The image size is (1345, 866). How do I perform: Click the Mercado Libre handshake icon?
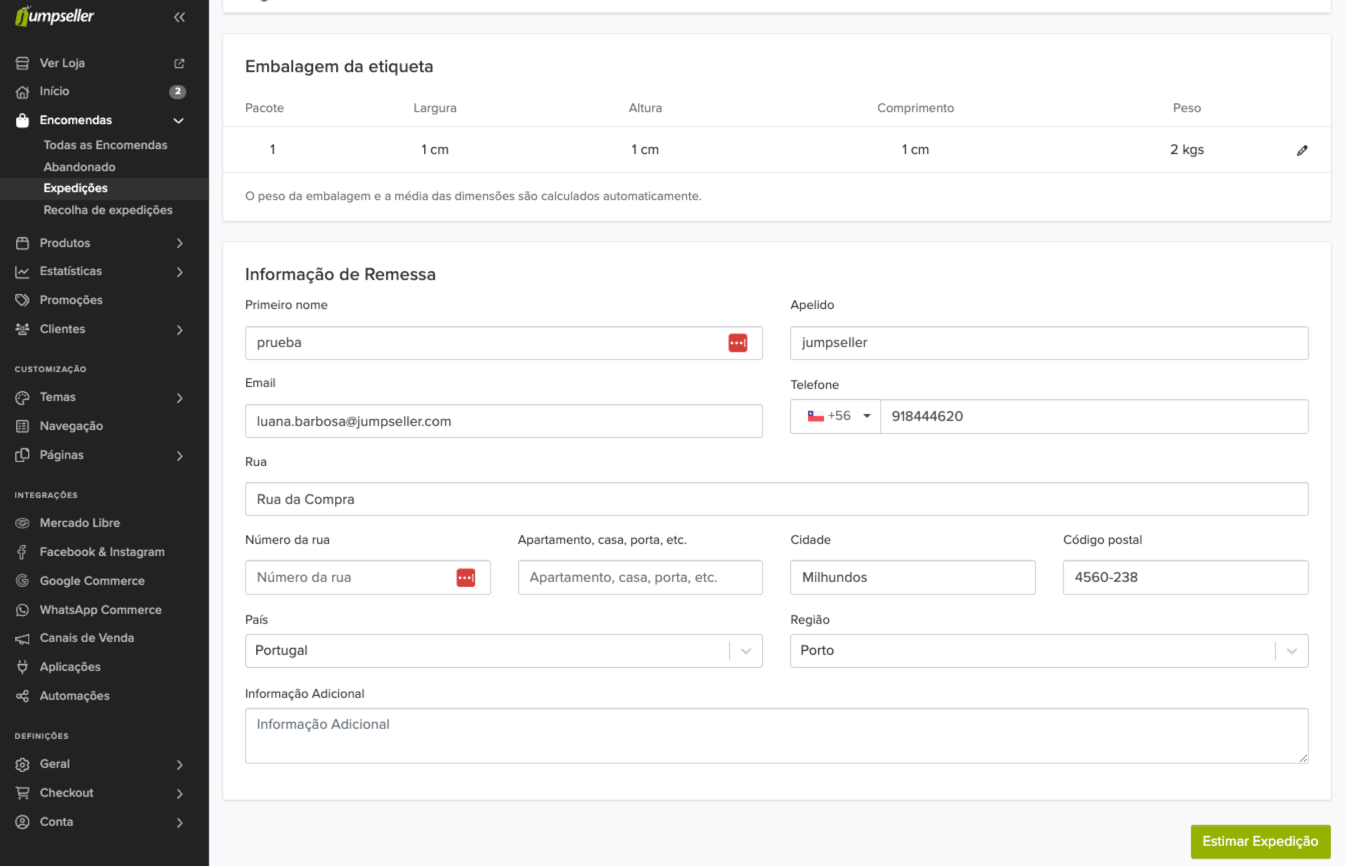point(22,523)
